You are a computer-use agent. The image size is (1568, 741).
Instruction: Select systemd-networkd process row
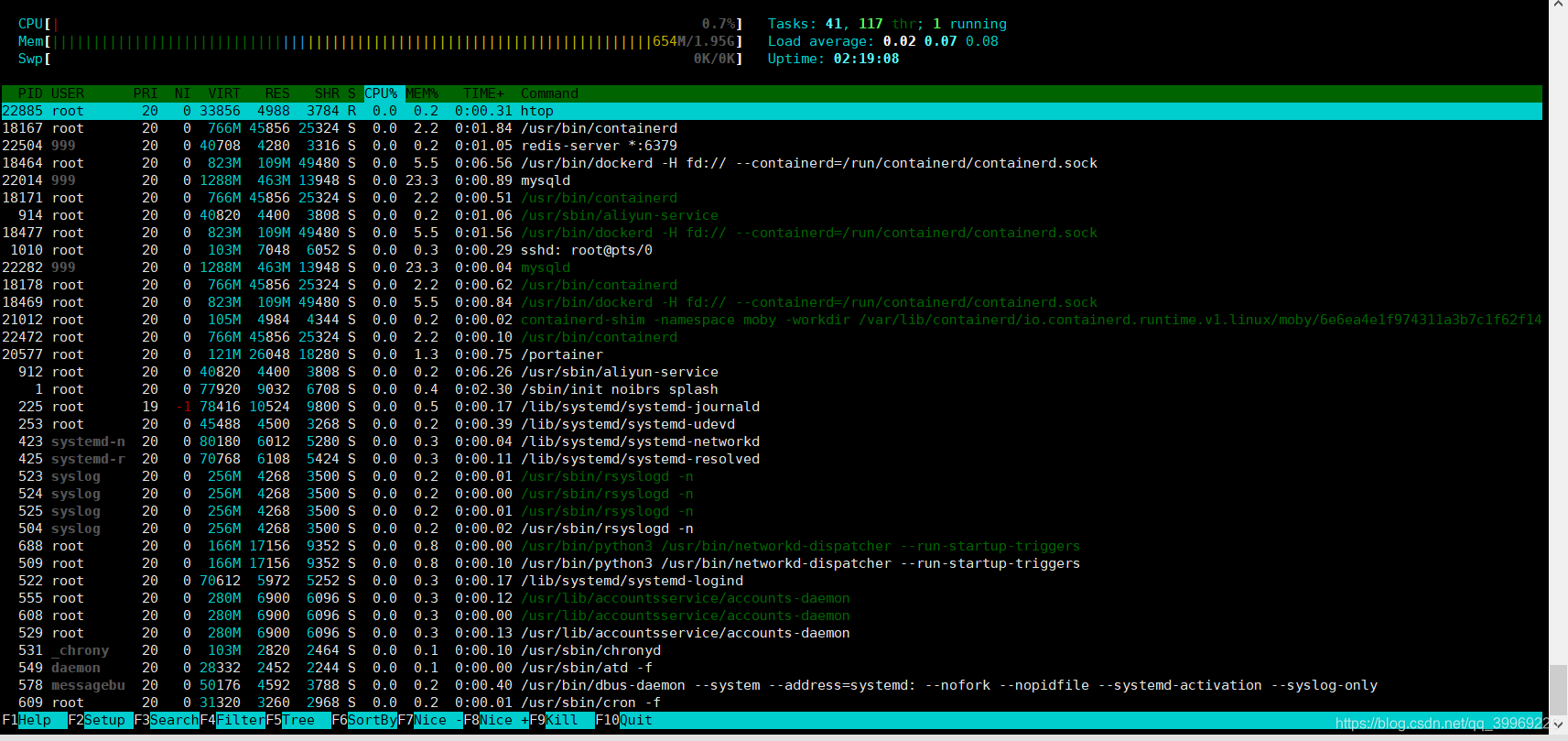(x=772, y=441)
